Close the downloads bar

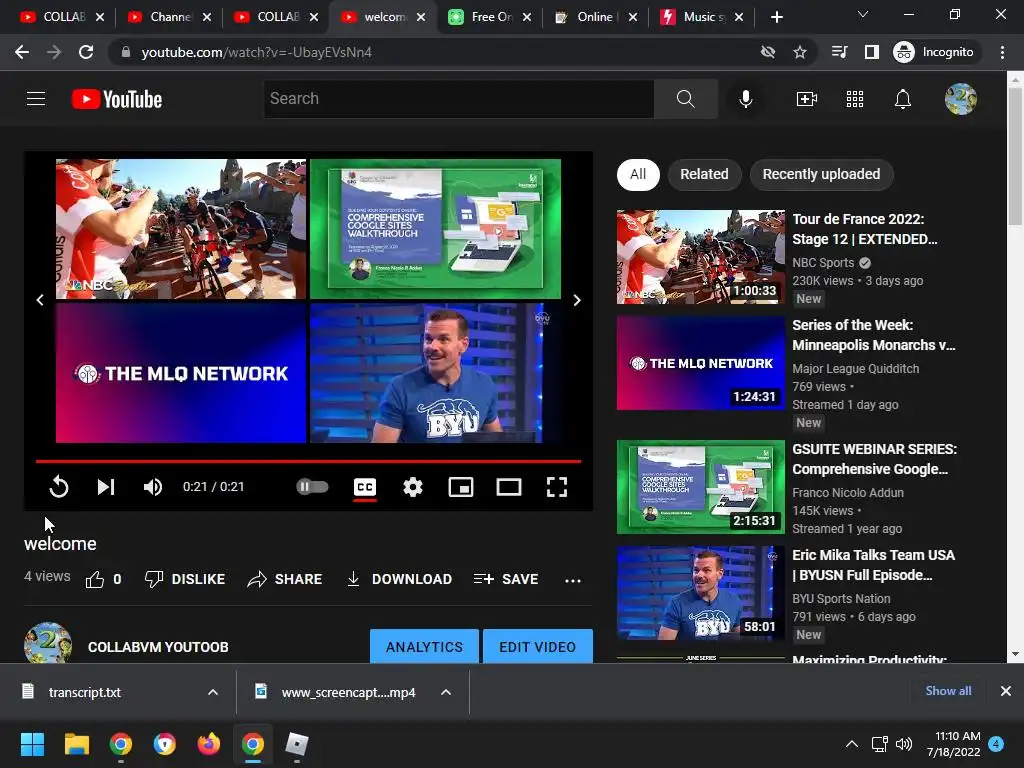pyautogui.click(x=1006, y=691)
